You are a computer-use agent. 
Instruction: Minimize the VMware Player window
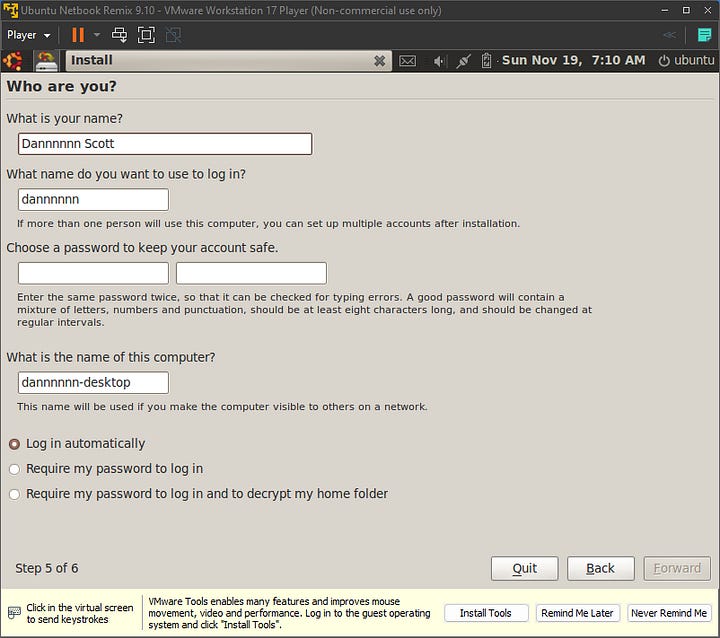[664, 10]
